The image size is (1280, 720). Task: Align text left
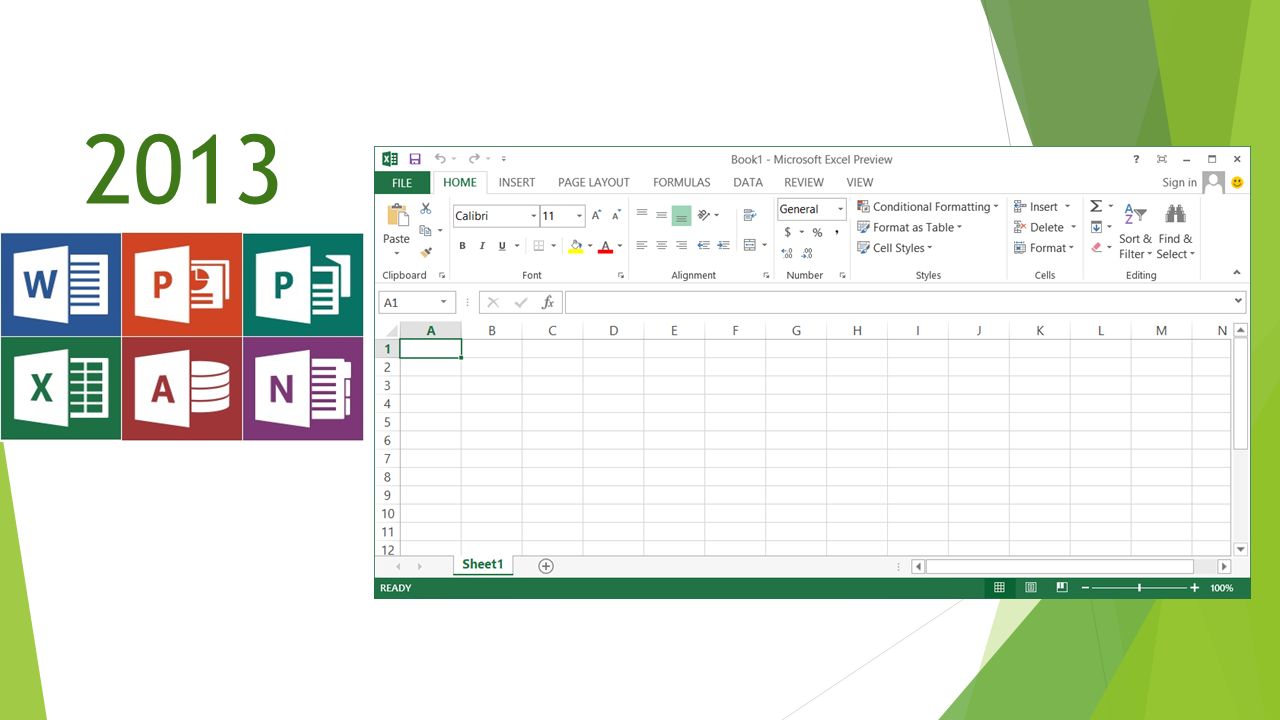tap(642, 245)
